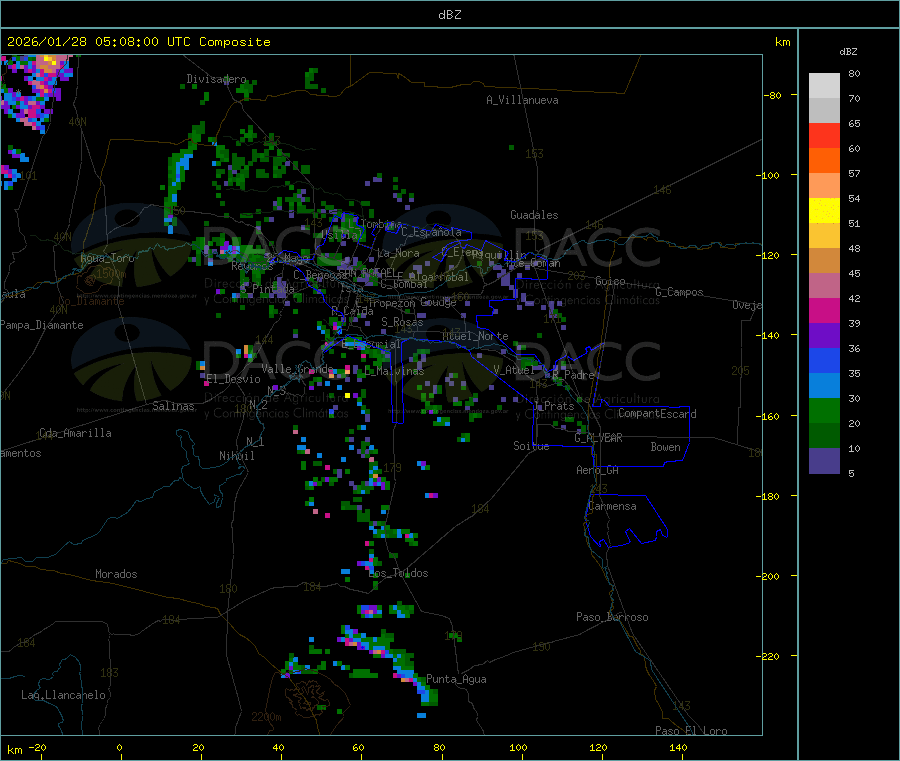900x761 pixels.
Task: Click the 'R_Padre' label
Action: 573,375
